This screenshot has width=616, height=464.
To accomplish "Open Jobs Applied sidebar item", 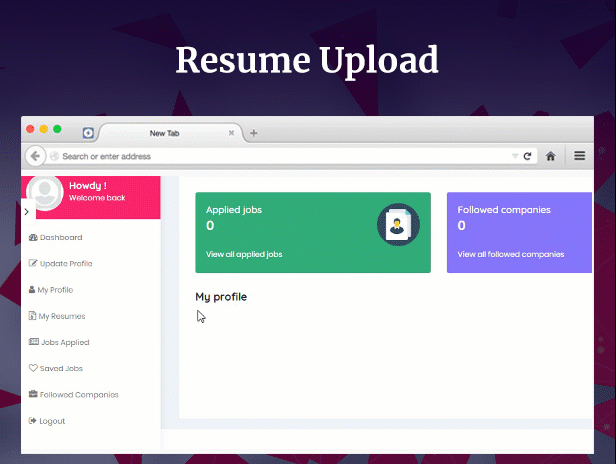I will (x=59, y=342).
